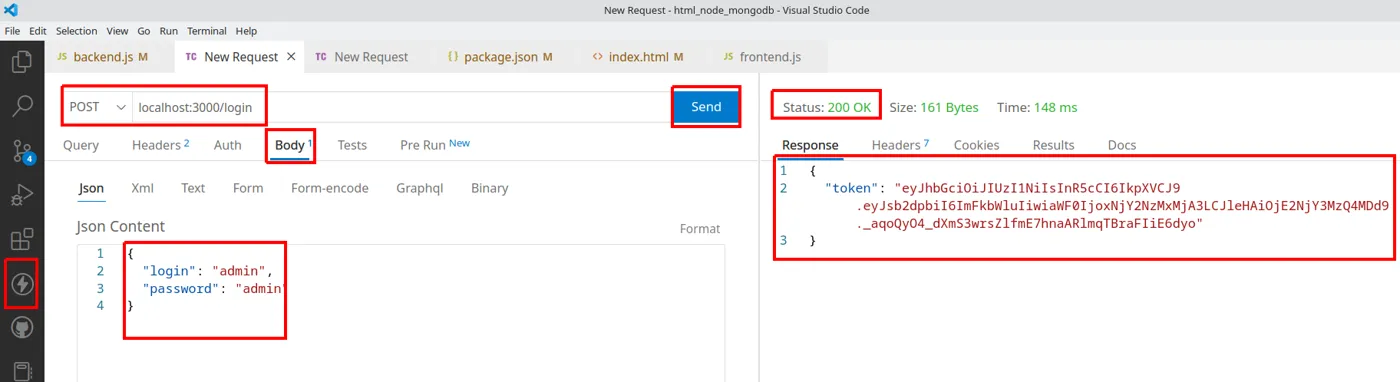Click the "login": "admin" line
The height and width of the screenshot is (382, 1400).
pyautogui.click(x=207, y=271)
